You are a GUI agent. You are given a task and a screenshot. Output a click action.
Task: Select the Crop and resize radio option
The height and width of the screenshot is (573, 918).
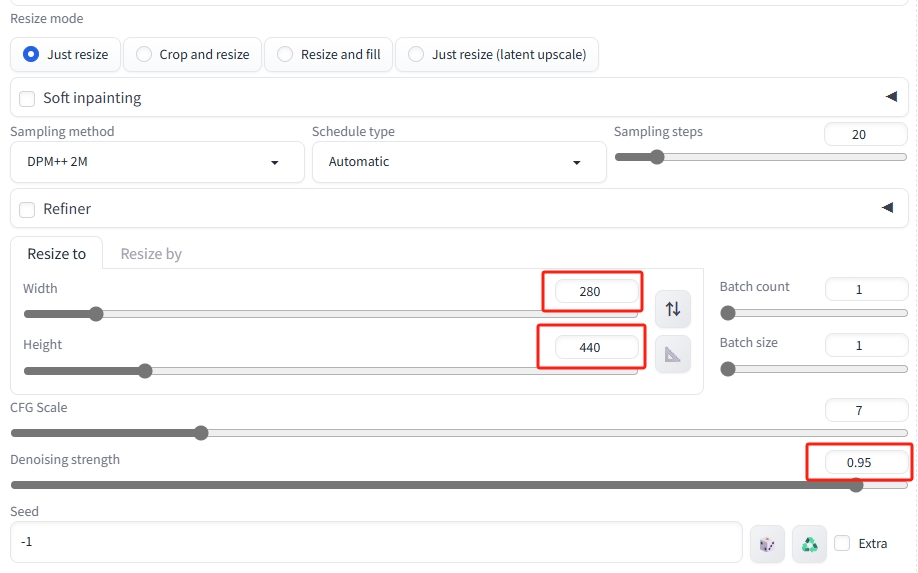coord(193,54)
